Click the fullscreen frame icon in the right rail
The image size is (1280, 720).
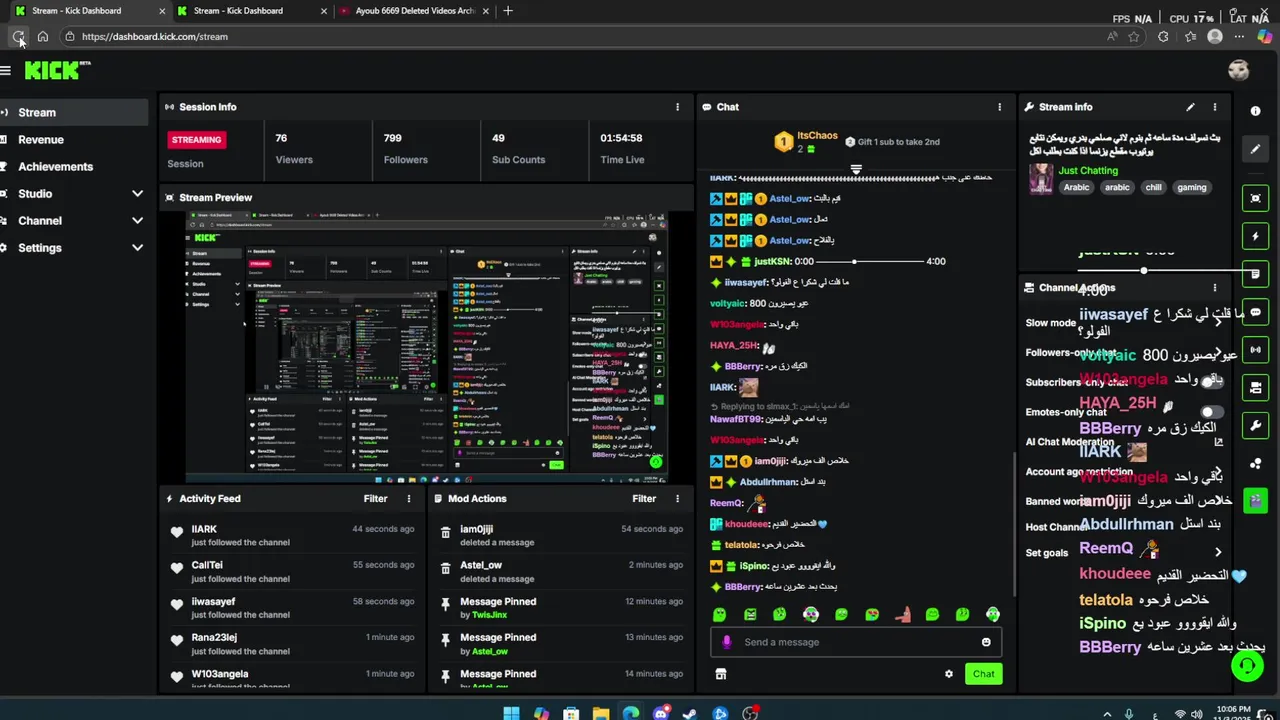pos(1256,198)
